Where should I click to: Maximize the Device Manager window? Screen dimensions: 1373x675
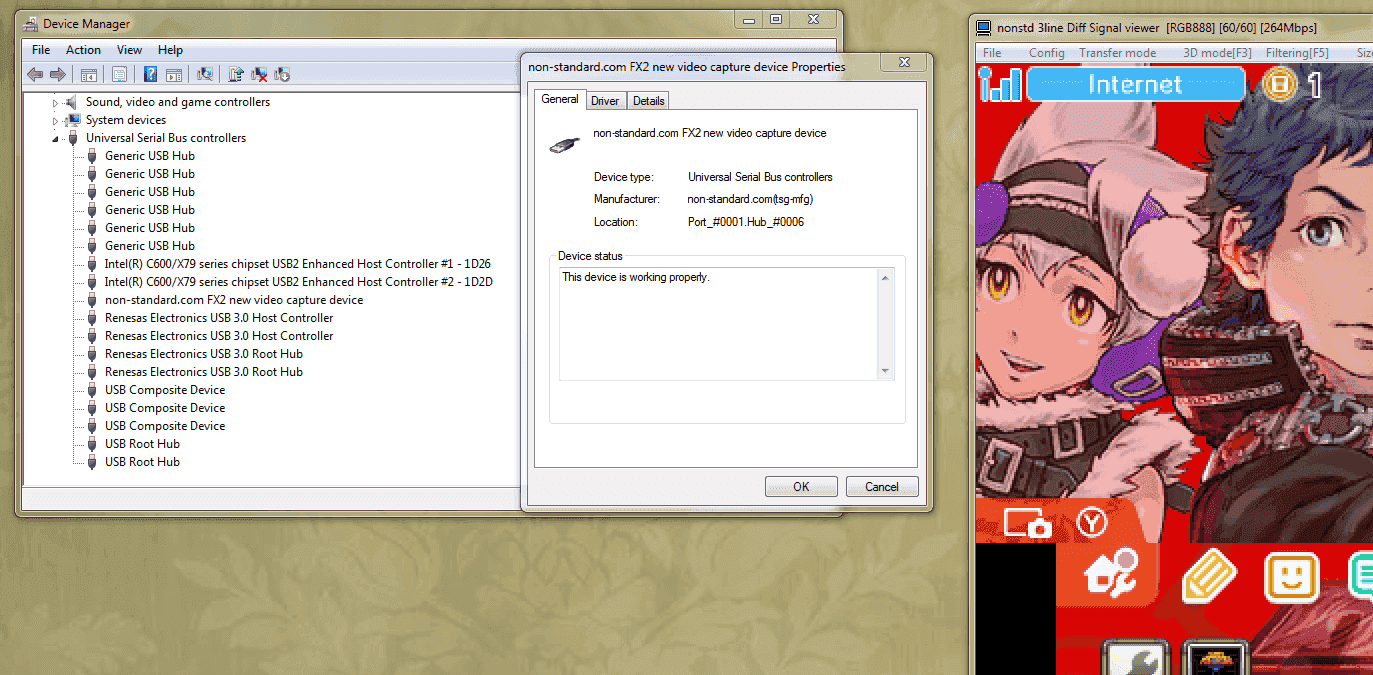[776, 19]
